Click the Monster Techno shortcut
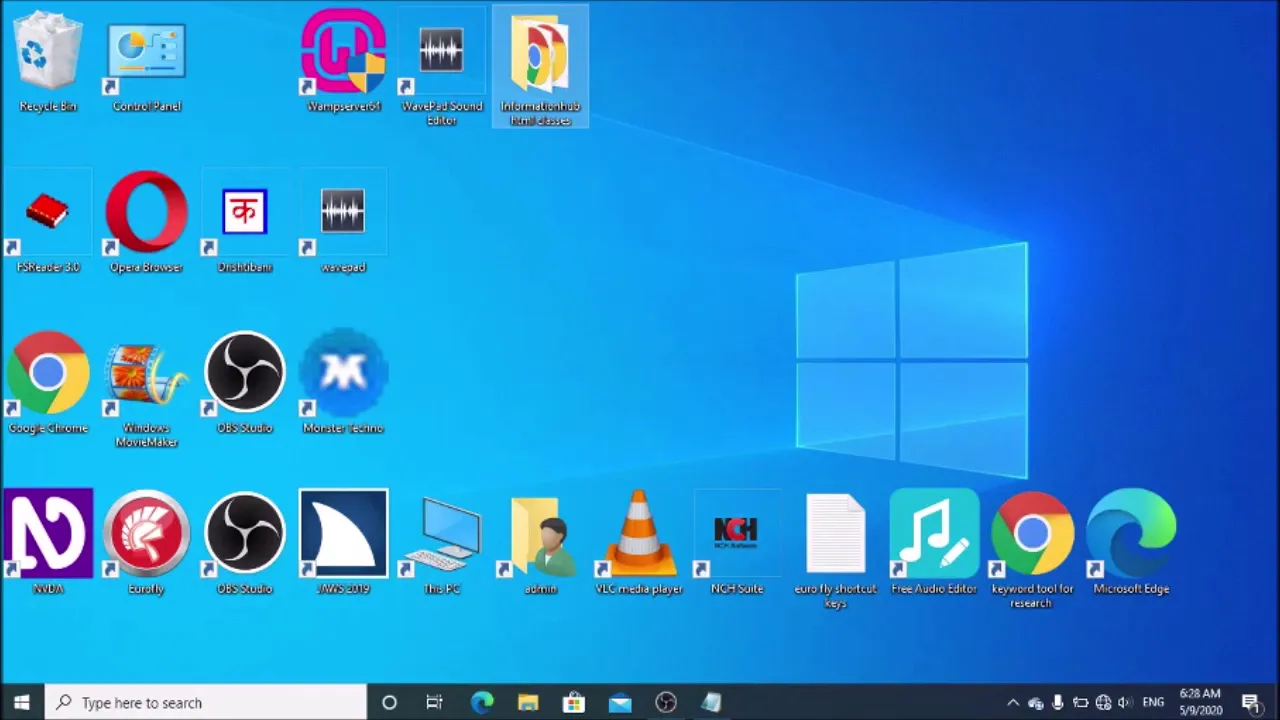 click(x=343, y=383)
